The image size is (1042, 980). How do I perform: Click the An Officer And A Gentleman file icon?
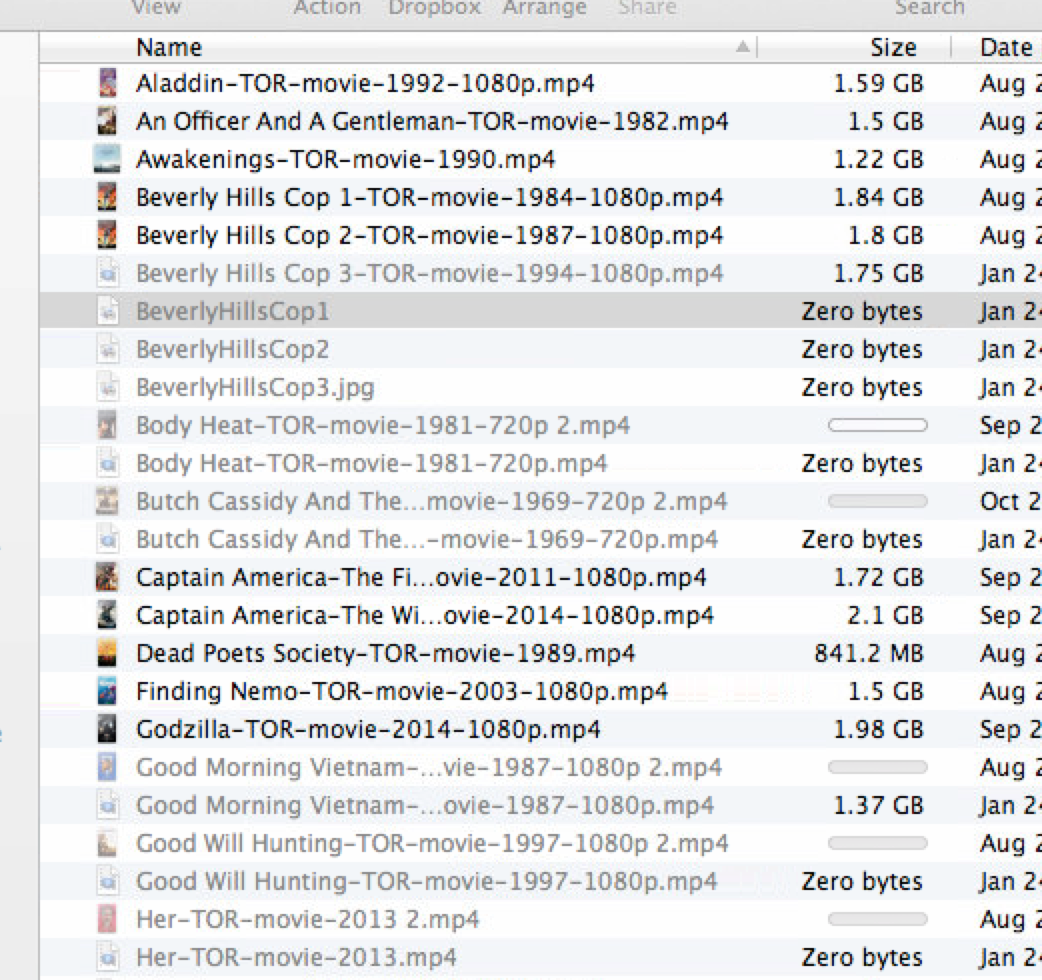point(108,121)
